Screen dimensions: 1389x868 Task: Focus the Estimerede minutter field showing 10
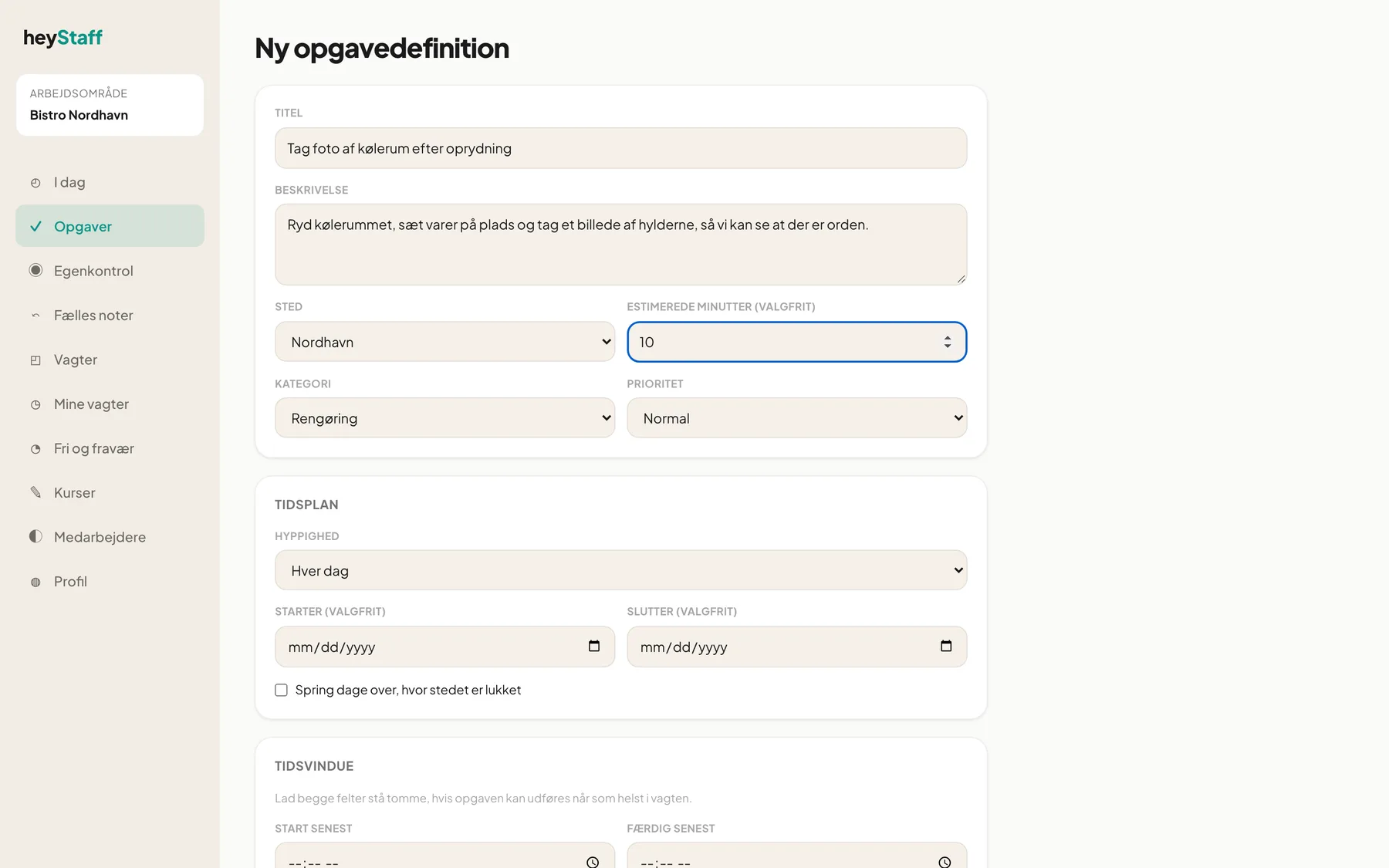[796, 342]
